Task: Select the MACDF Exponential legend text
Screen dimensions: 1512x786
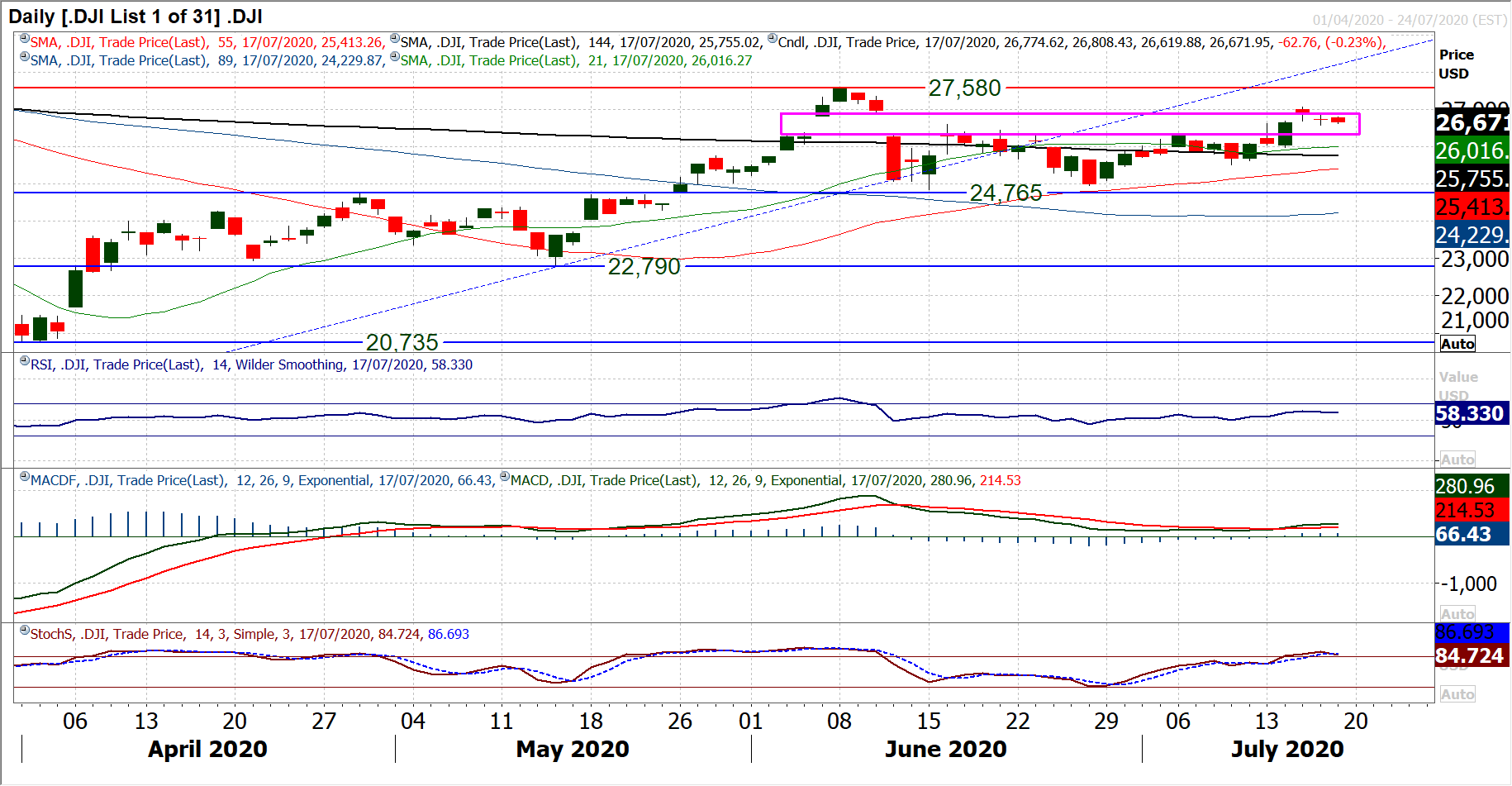Action: (x=263, y=480)
